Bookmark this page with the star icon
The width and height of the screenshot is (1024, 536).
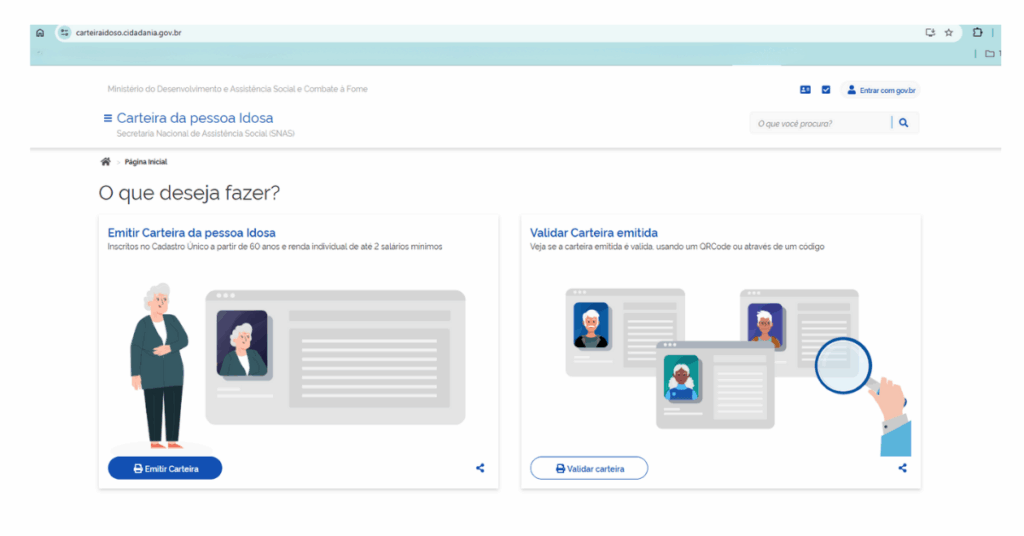[948, 33]
